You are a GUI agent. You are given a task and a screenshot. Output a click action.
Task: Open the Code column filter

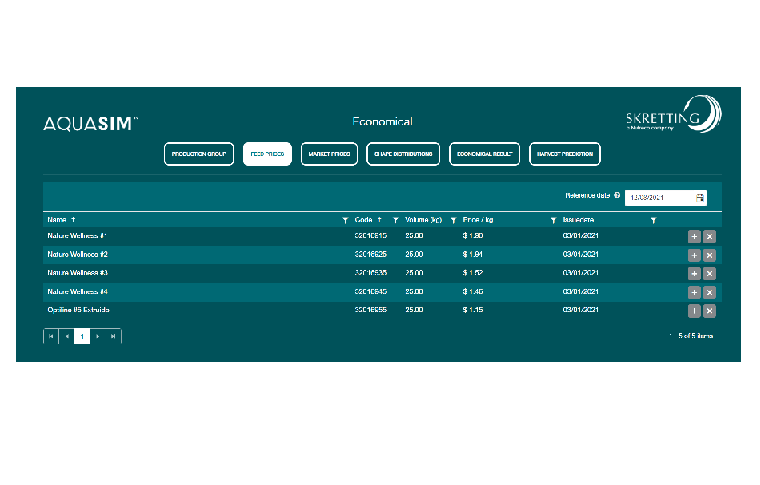coord(396,219)
